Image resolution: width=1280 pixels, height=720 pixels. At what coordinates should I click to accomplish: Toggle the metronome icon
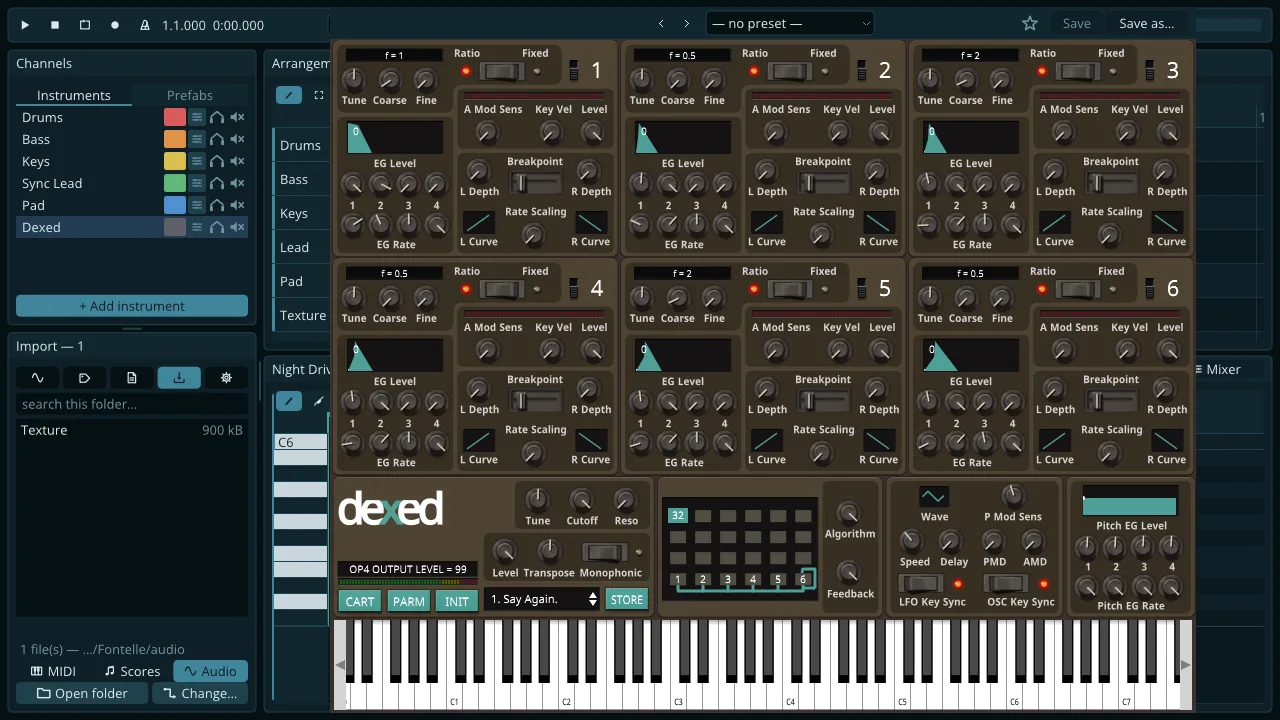tap(145, 25)
